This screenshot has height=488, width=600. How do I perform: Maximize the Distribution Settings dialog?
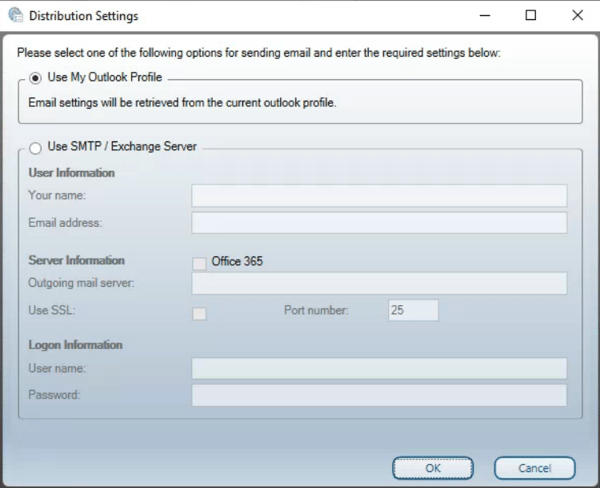point(531,16)
